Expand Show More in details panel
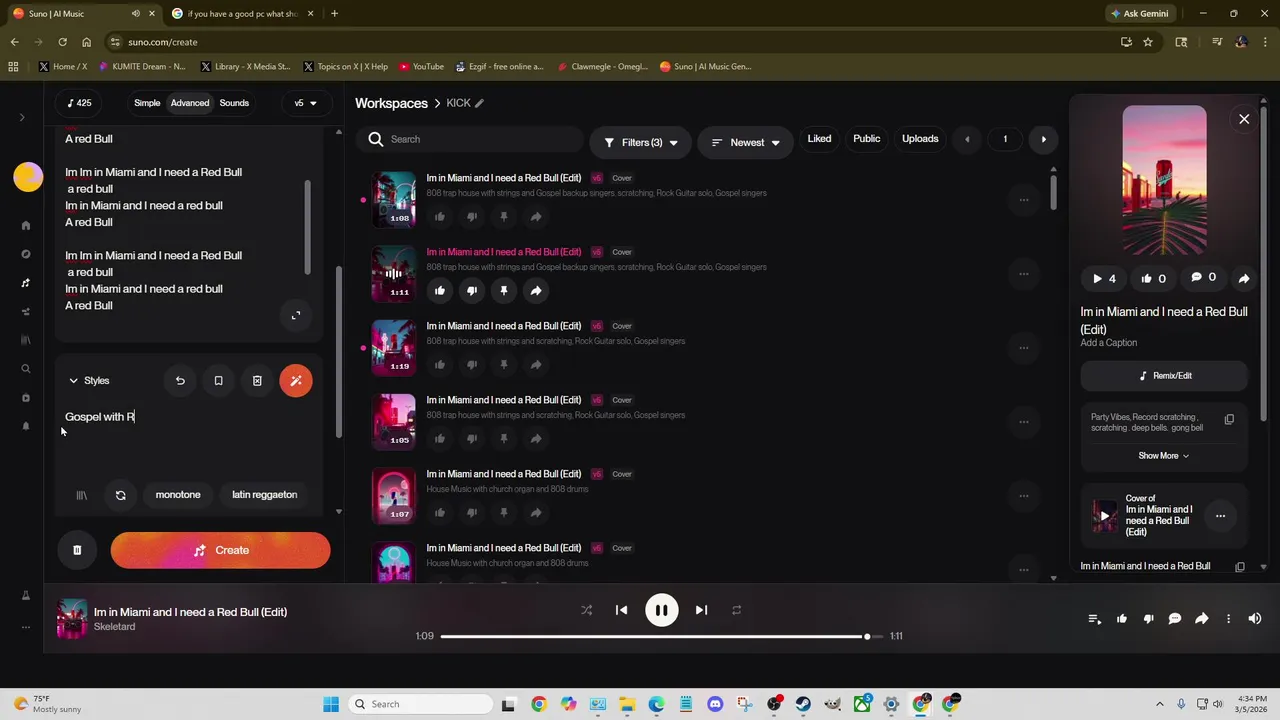The height and width of the screenshot is (720, 1280). [x=1164, y=456]
